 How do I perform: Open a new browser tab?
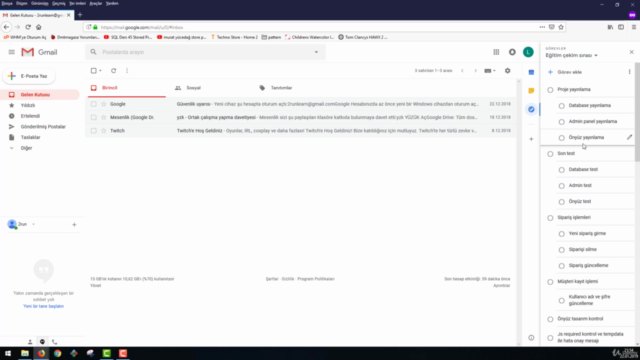coord(80,15)
